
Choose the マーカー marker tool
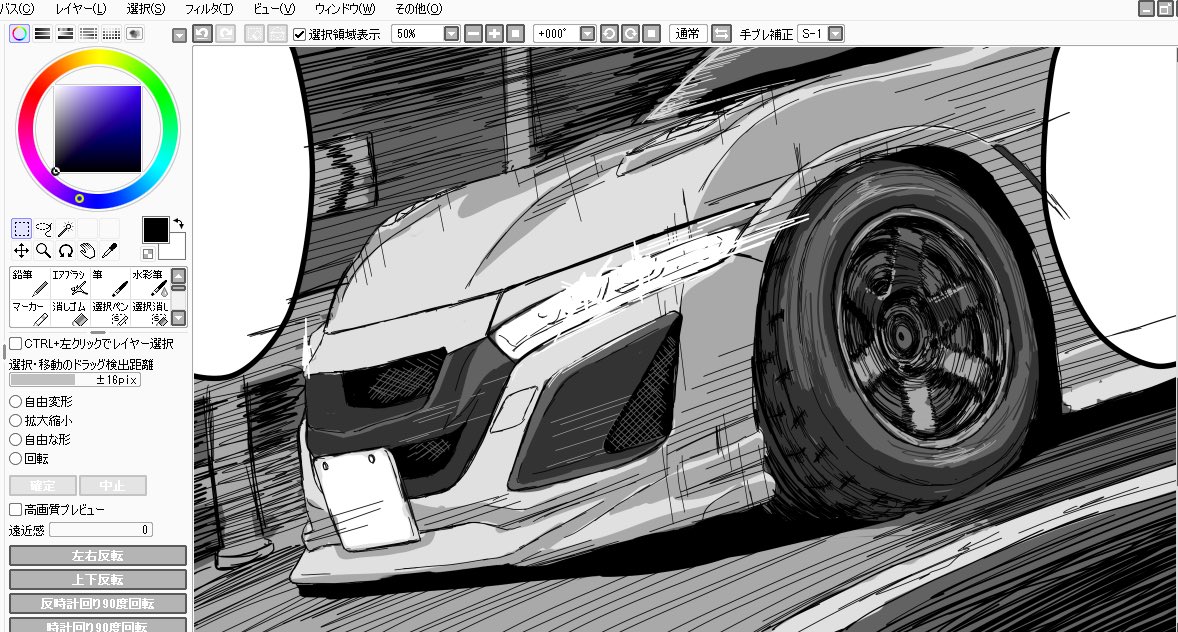tap(30, 313)
